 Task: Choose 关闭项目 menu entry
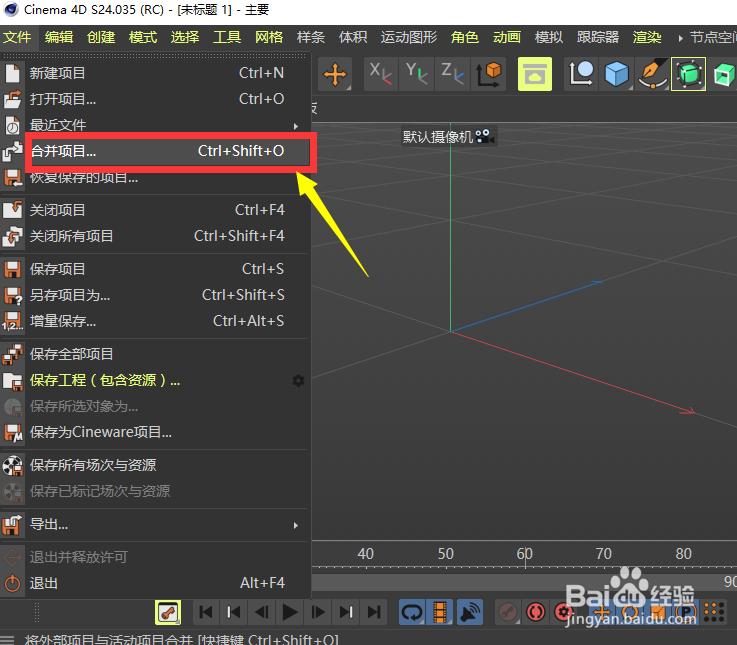click(155, 210)
